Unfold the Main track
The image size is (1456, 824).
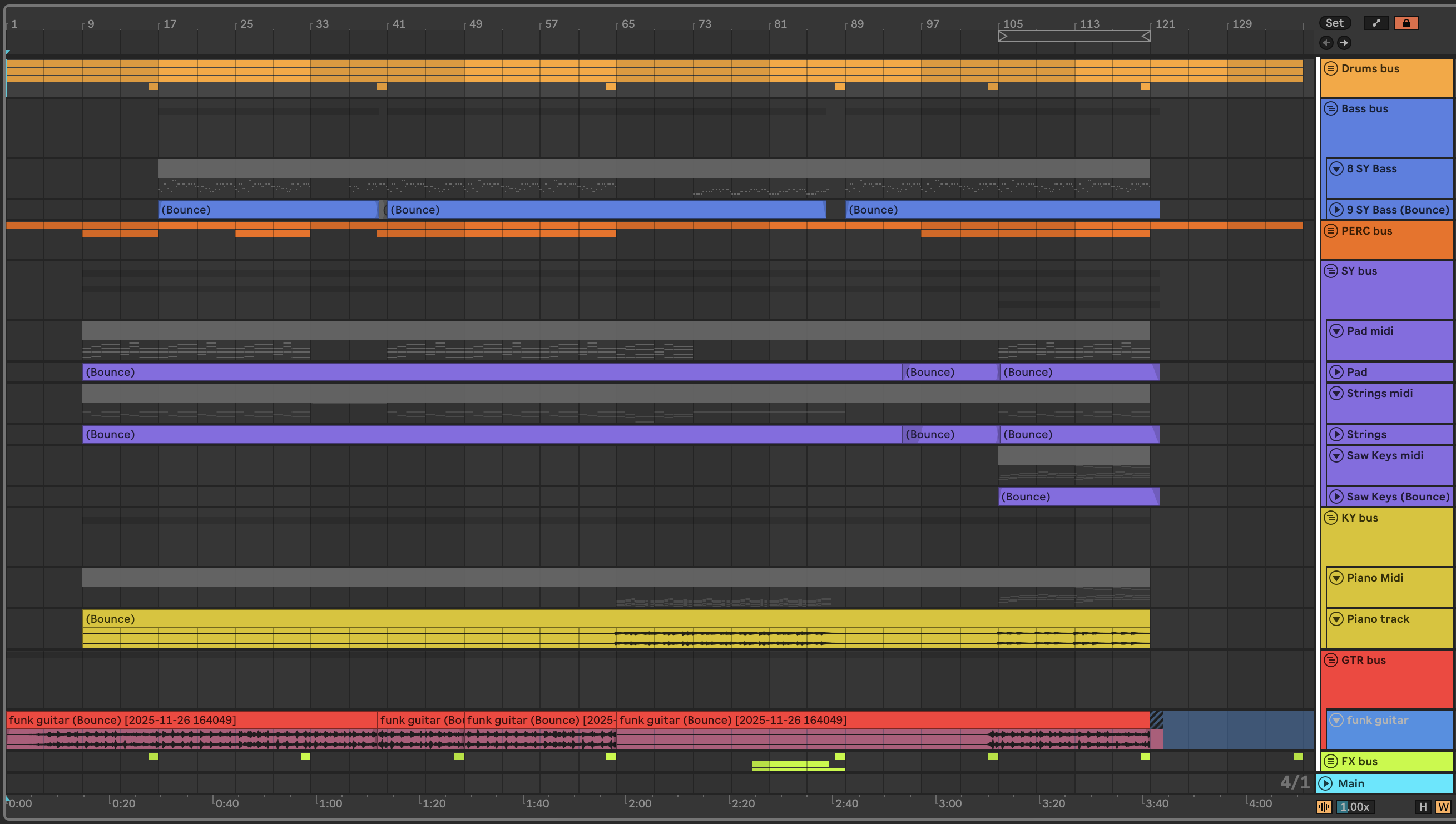pyautogui.click(x=1326, y=783)
